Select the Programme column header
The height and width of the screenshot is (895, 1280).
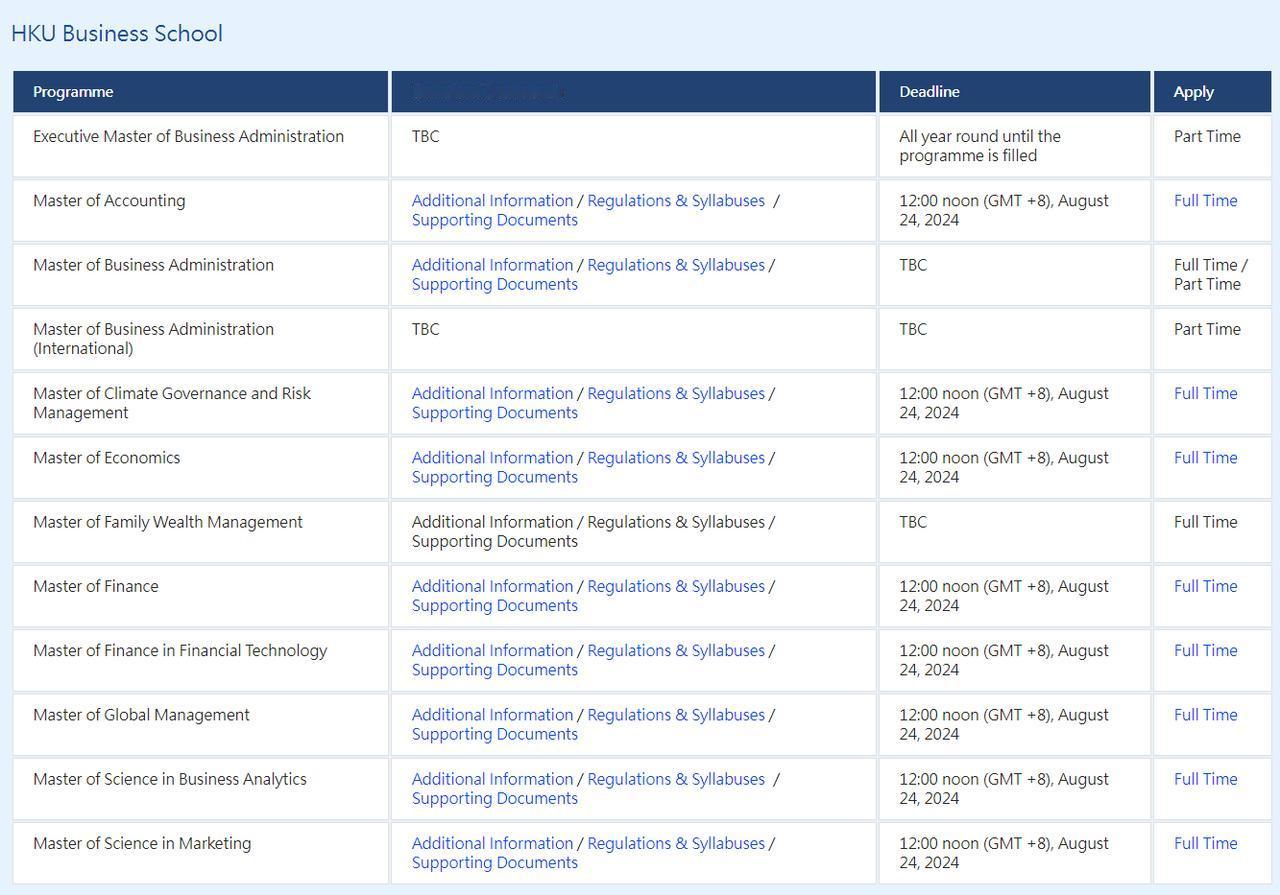click(200, 92)
